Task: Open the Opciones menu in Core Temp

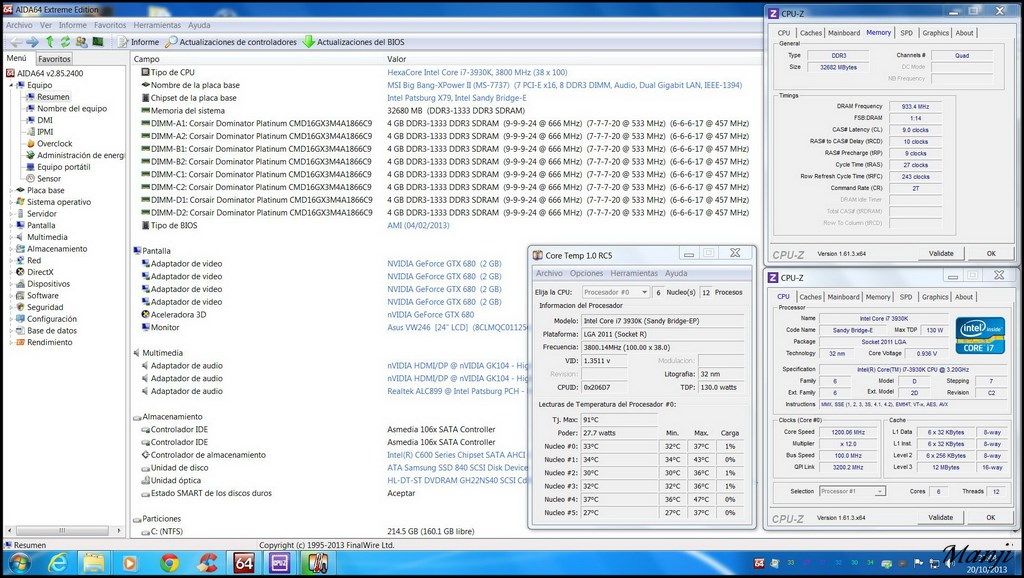Action: (586, 273)
